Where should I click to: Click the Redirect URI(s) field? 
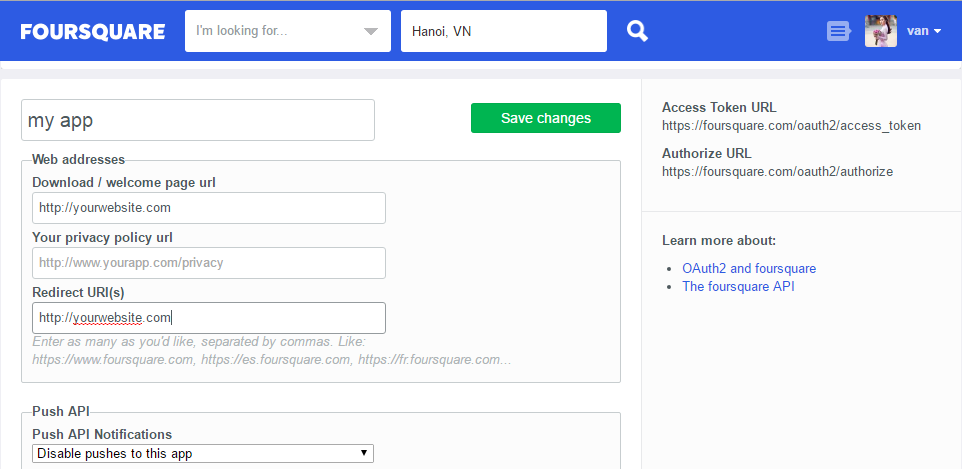[209, 318]
